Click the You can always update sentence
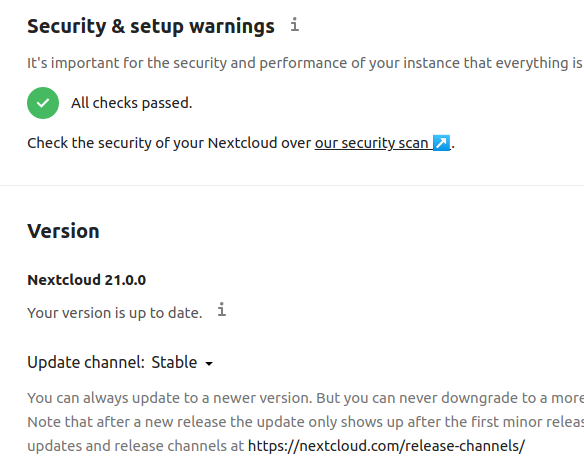 click(305, 398)
